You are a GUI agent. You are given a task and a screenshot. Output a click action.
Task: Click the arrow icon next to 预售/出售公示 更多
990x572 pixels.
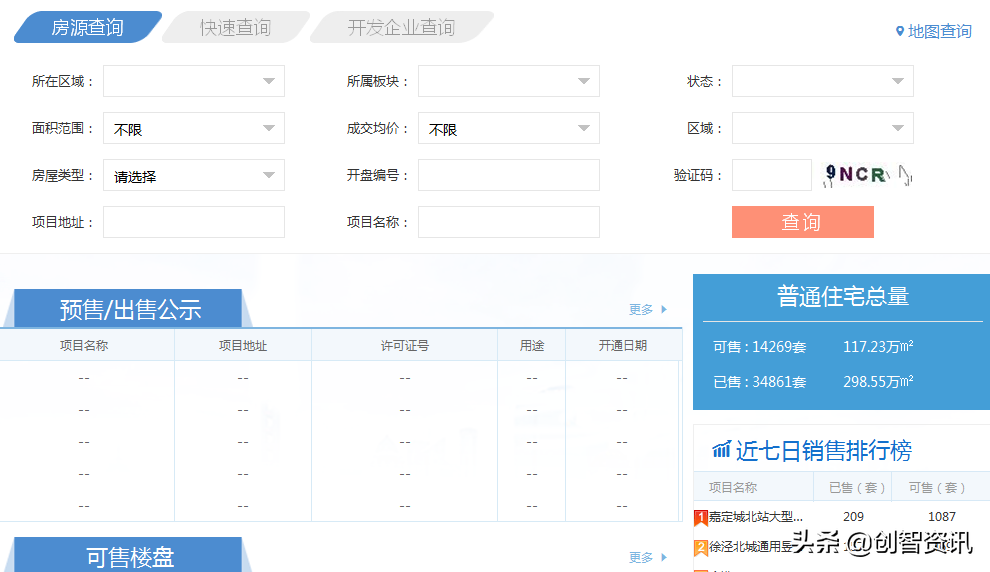pyautogui.click(x=664, y=310)
